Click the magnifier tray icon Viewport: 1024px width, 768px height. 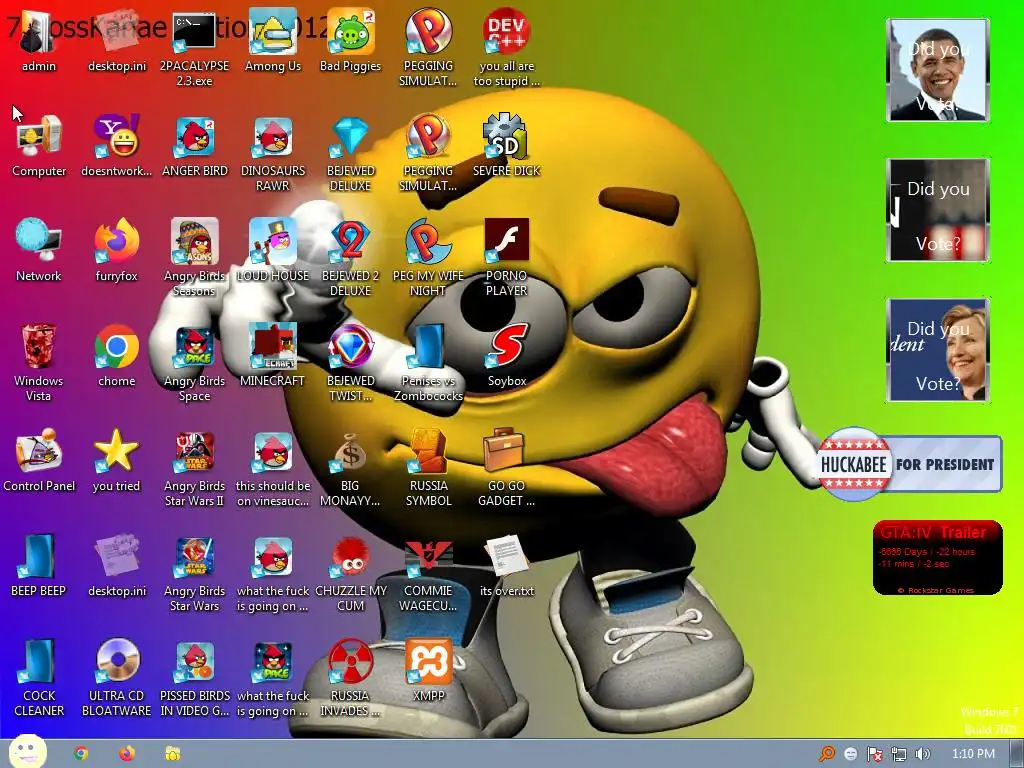[x=827, y=754]
